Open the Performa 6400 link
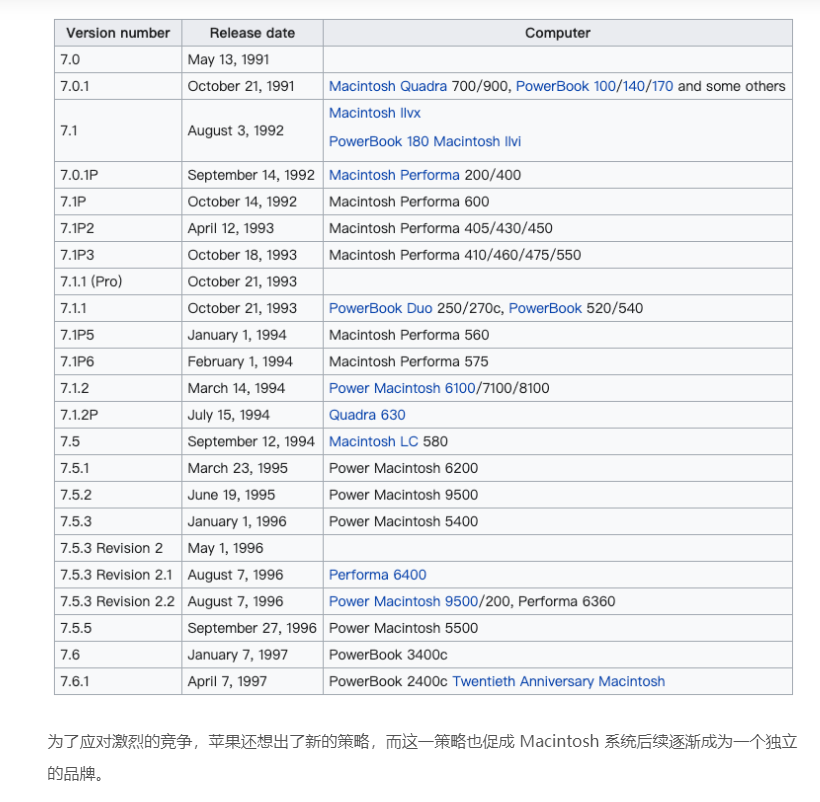820x802 pixels. [x=377, y=575]
